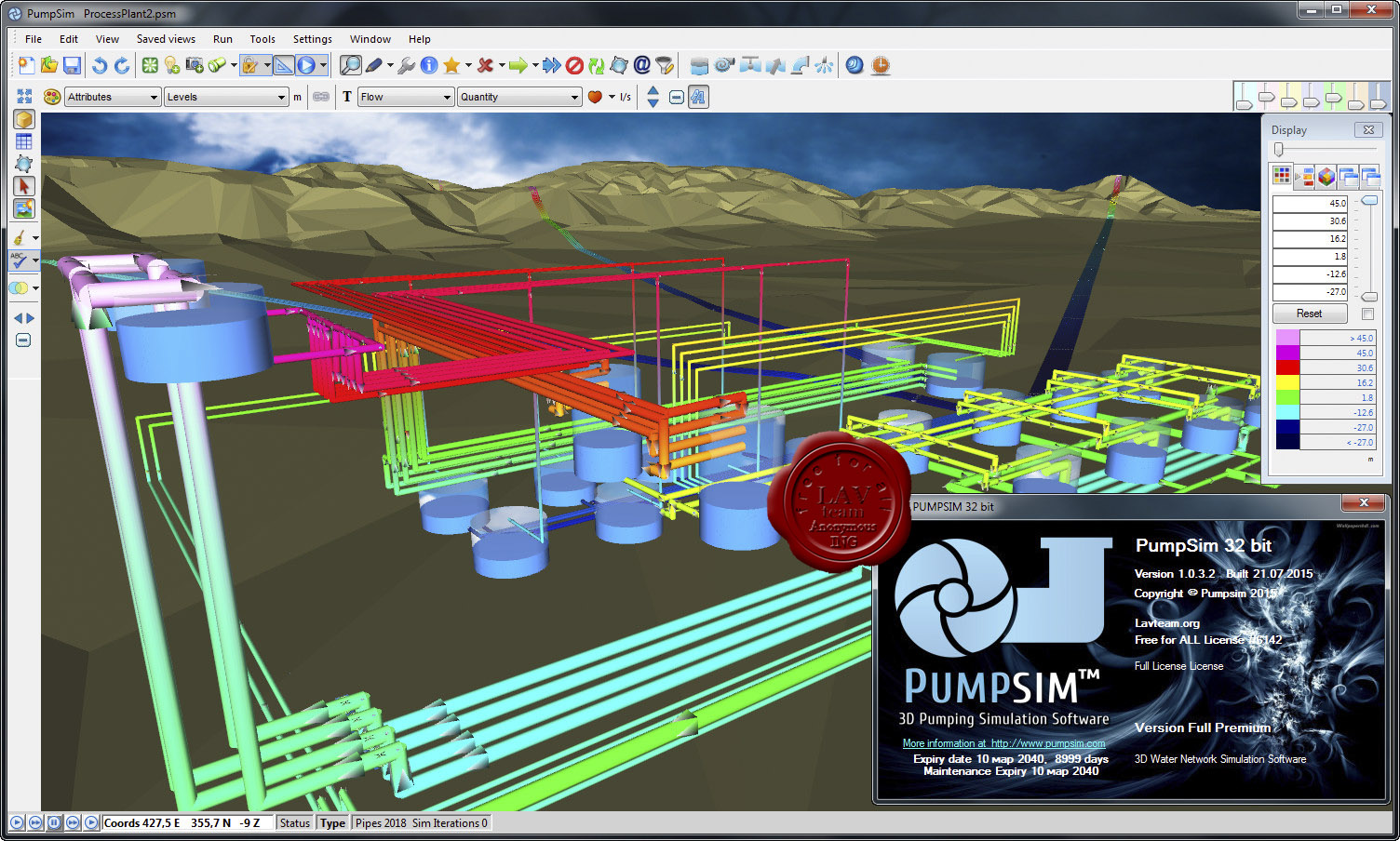This screenshot has width=1400, height=841.
Task: Open the Flow dropdown
Action: click(x=406, y=97)
